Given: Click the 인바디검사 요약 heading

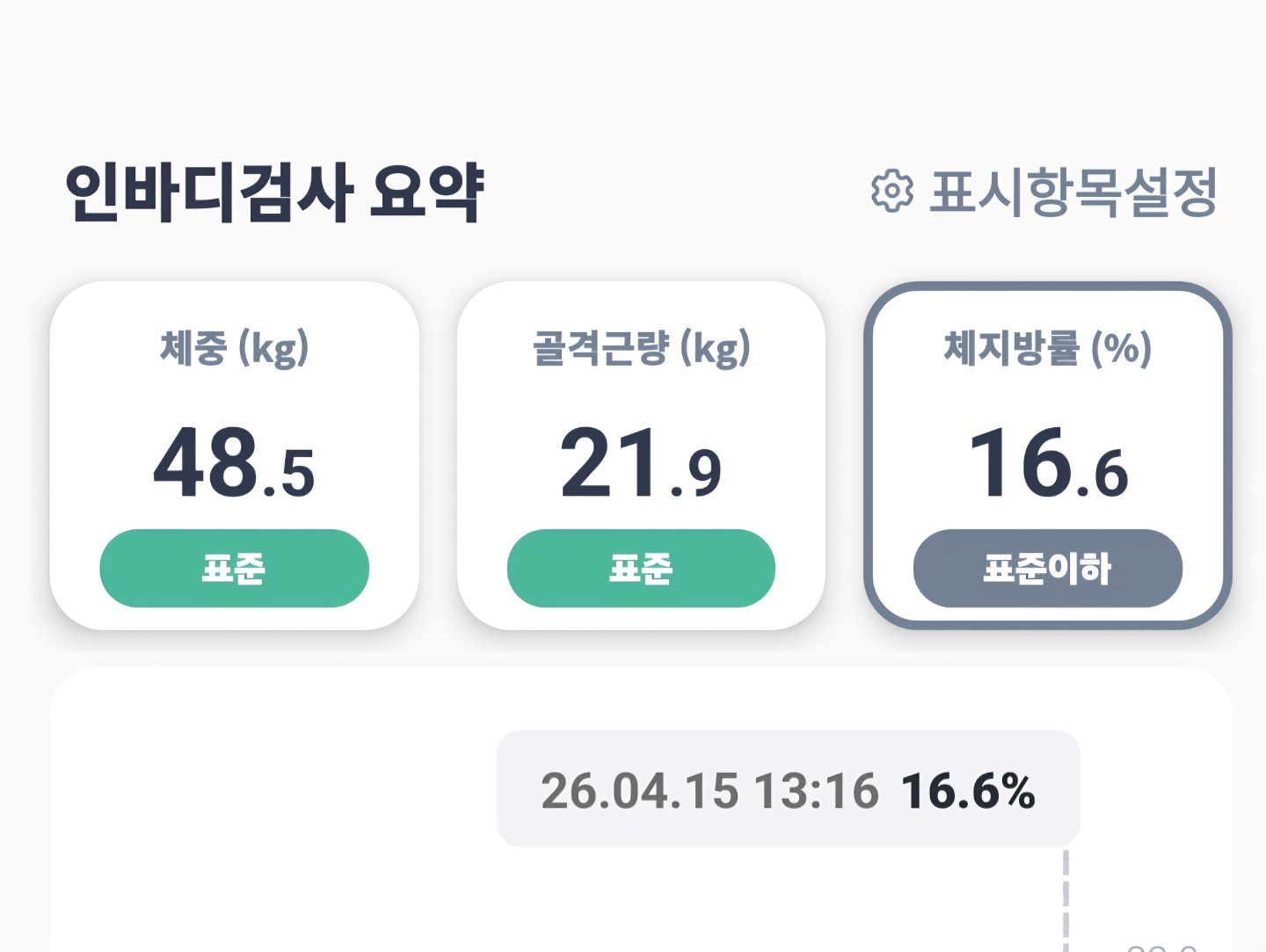Looking at the screenshot, I should point(274,192).
